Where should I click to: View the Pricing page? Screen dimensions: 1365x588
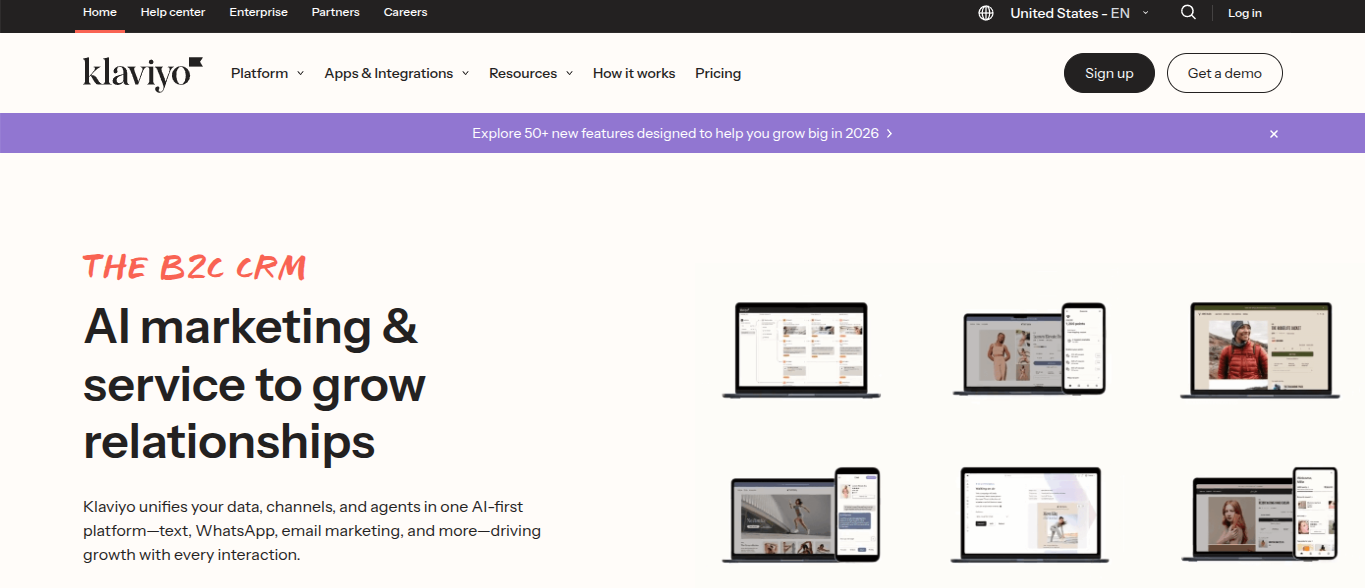click(717, 73)
